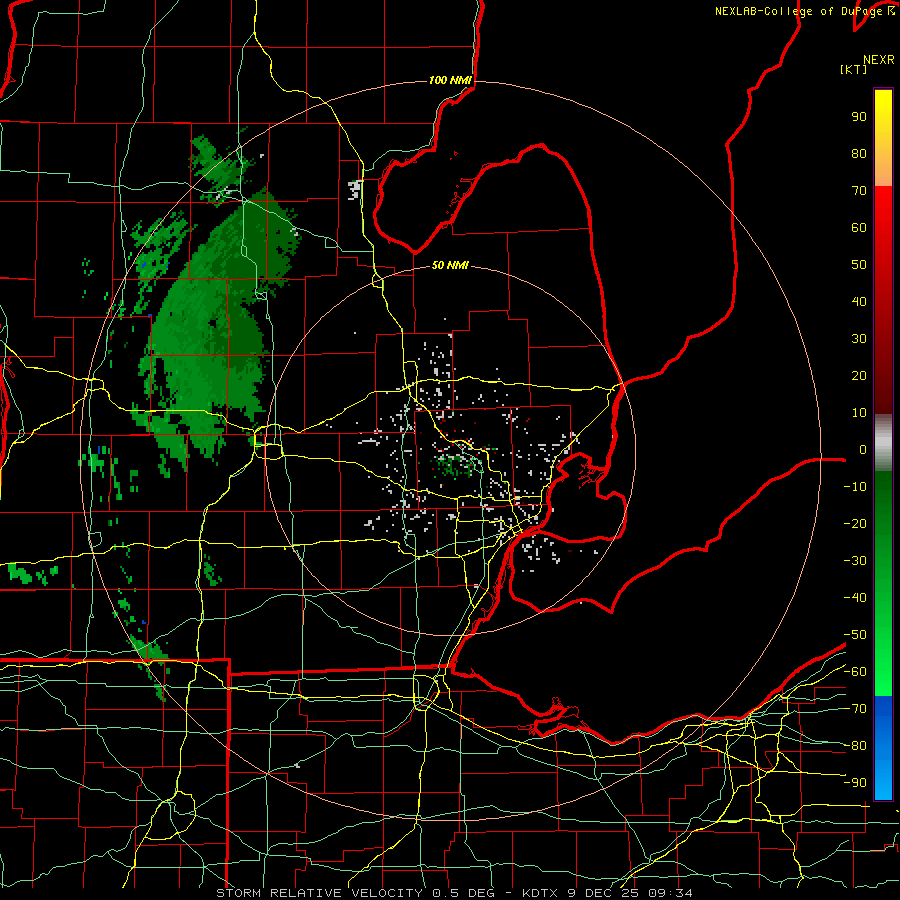Click the NEXR label above the legend

coord(879,60)
